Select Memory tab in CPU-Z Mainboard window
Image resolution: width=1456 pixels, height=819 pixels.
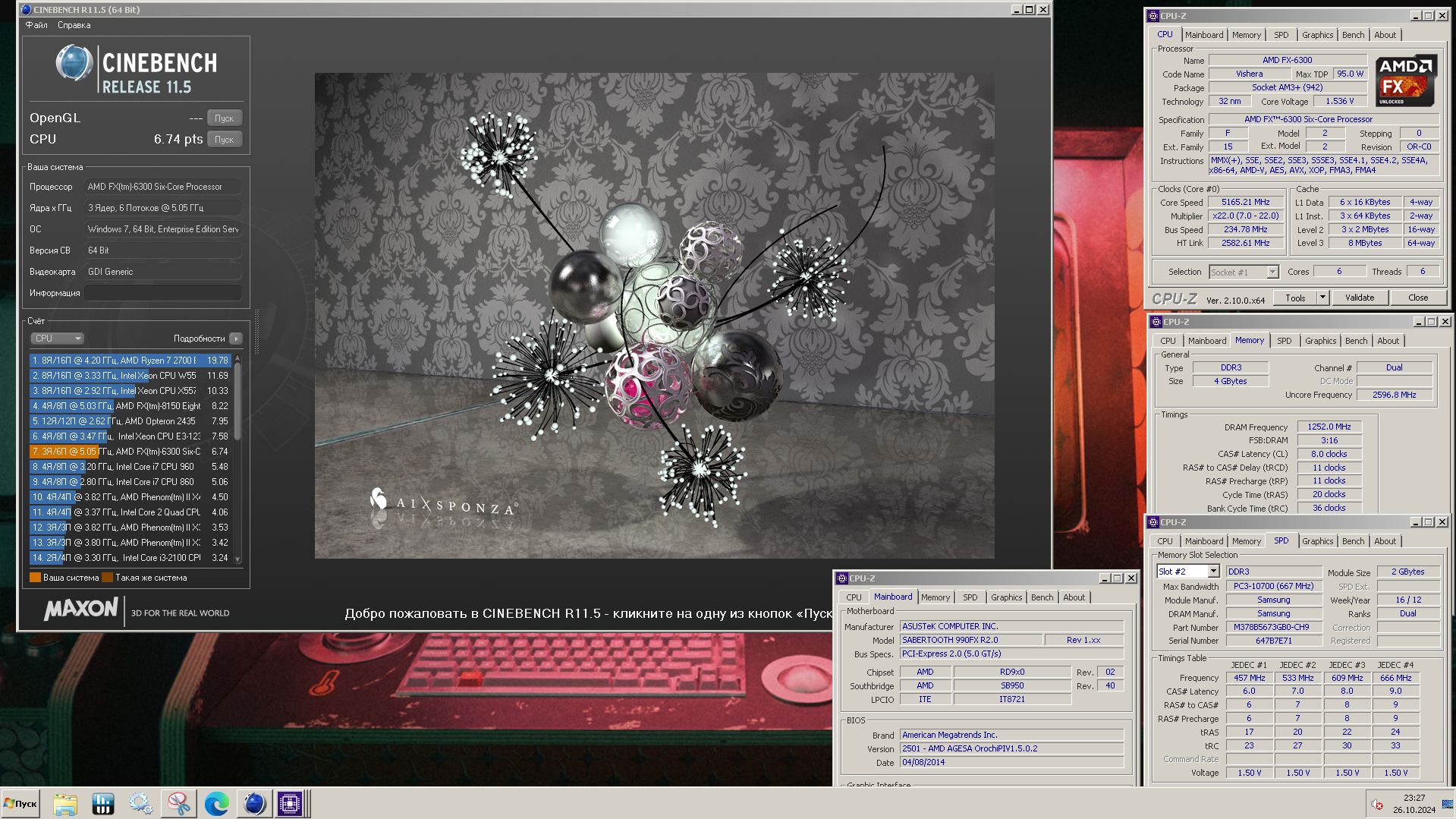coord(935,597)
